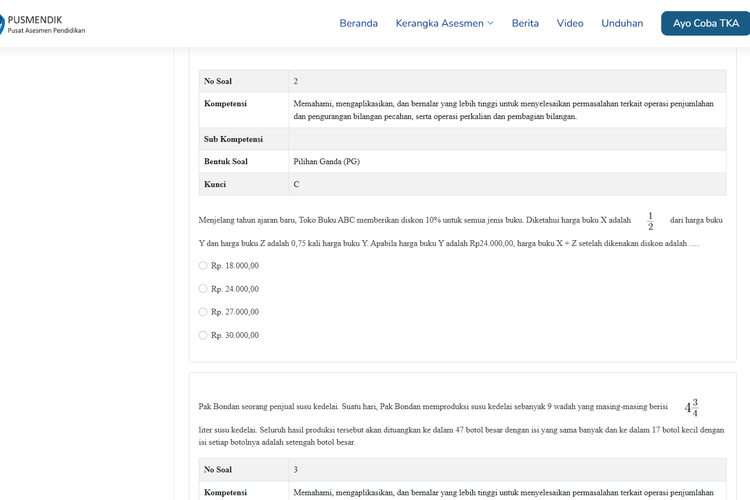Select the Rp. 18.000,00 answer option
The height and width of the screenshot is (500, 750).
[x=203, y=266]
